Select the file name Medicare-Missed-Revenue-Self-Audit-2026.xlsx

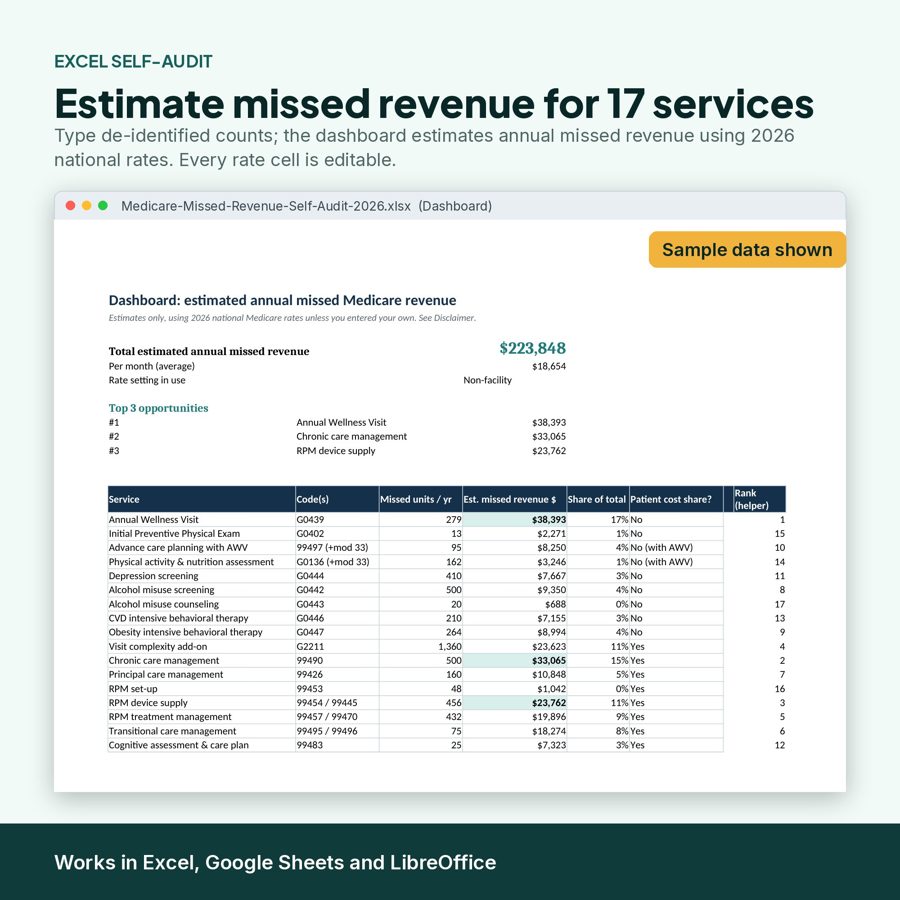tap(266, 206)
